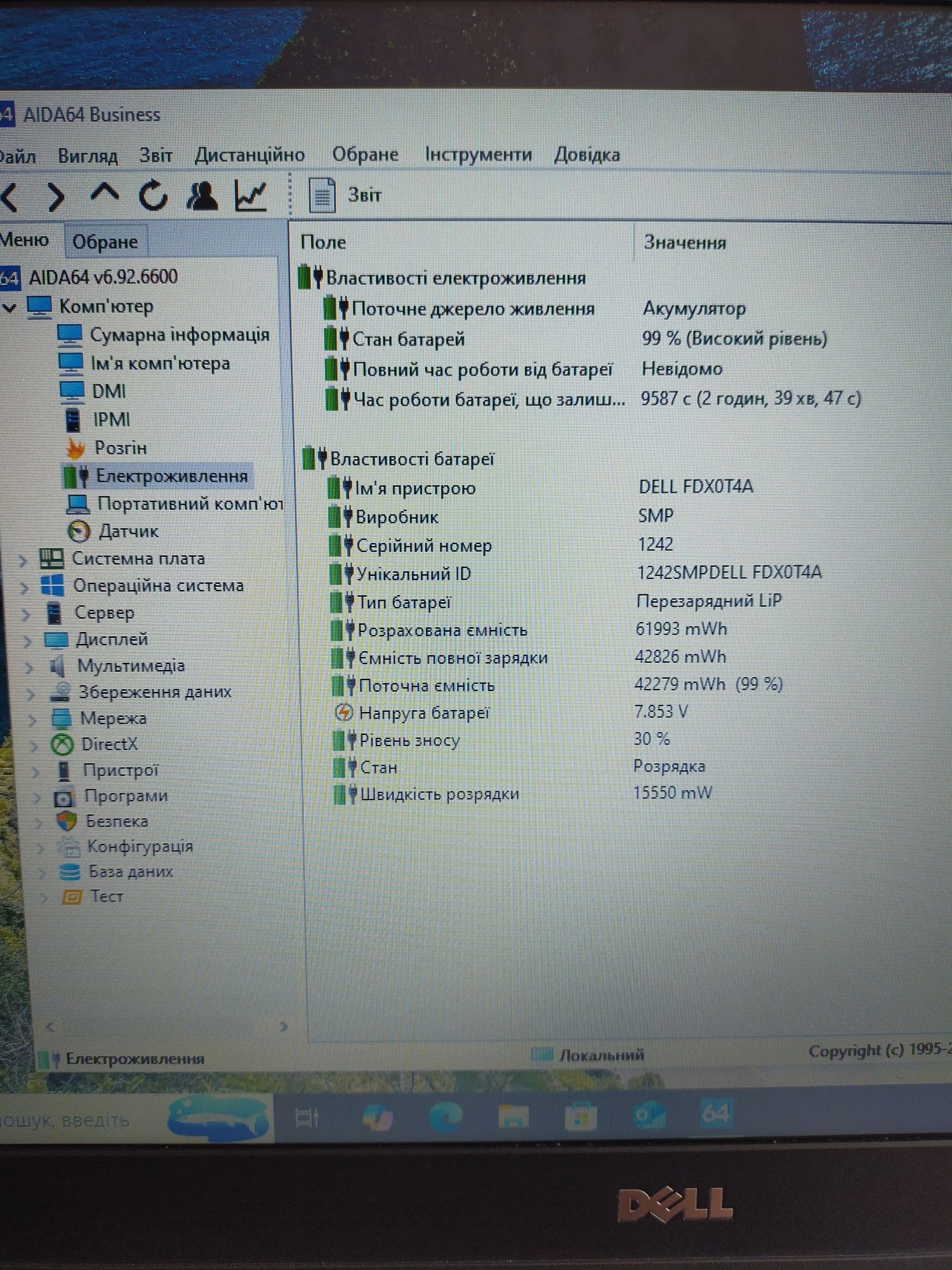Select Системна плата motherboard icon
Viewport: 952px width, 1270px height.
(51, 559)
